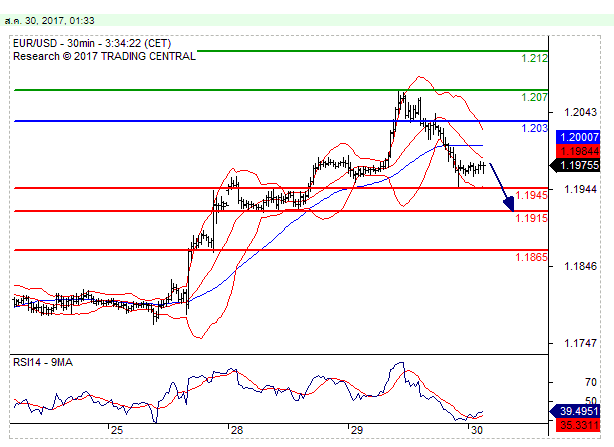Screen dimensions: 614x447
Task: Click the red 1.1945 support label
Action: 531,195
